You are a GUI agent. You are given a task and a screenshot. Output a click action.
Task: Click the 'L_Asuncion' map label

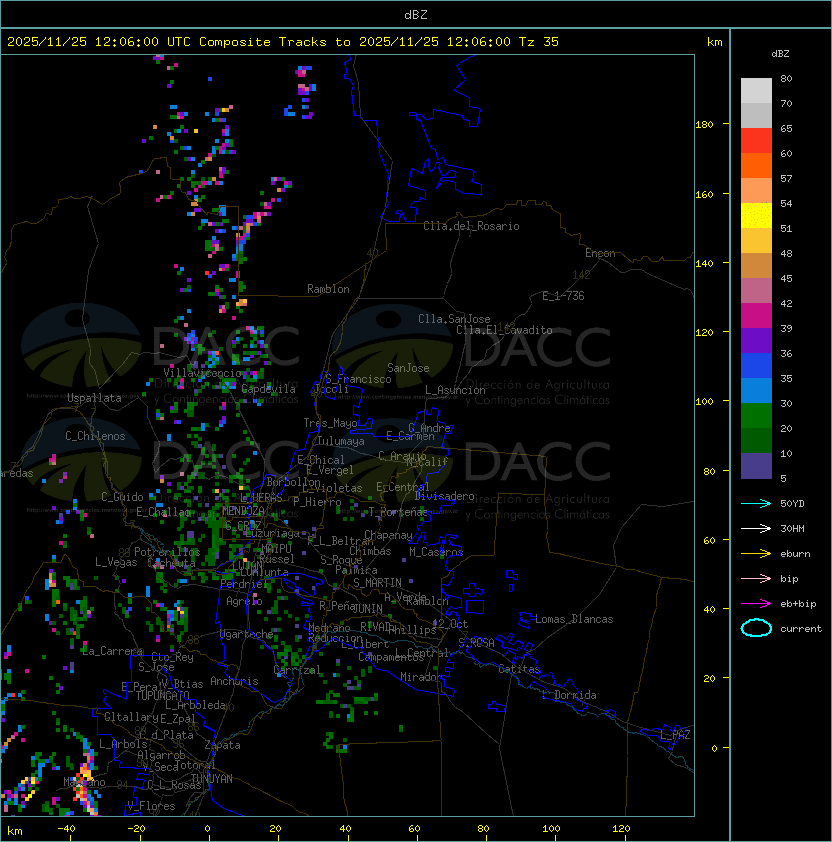455,390
